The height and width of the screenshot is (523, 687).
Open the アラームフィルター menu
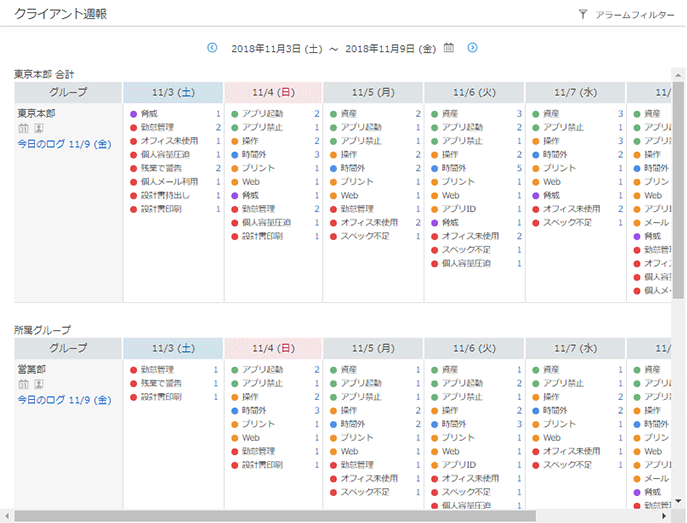point(634,15)
